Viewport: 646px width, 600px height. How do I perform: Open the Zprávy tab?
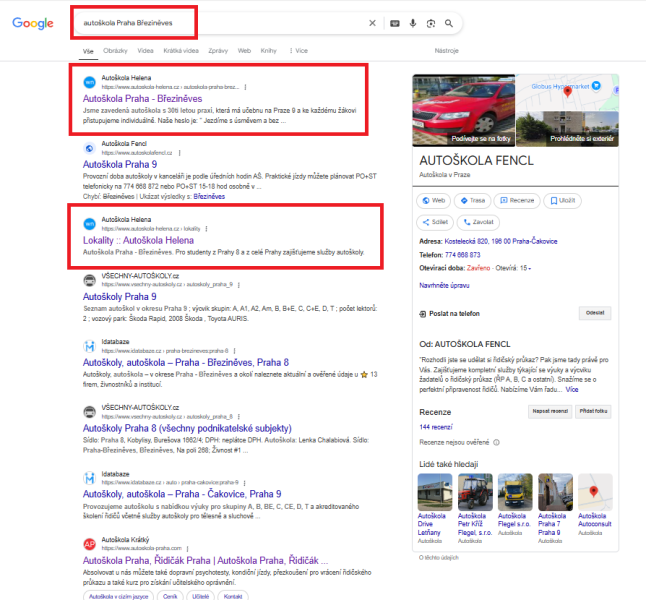pos(218,51)
